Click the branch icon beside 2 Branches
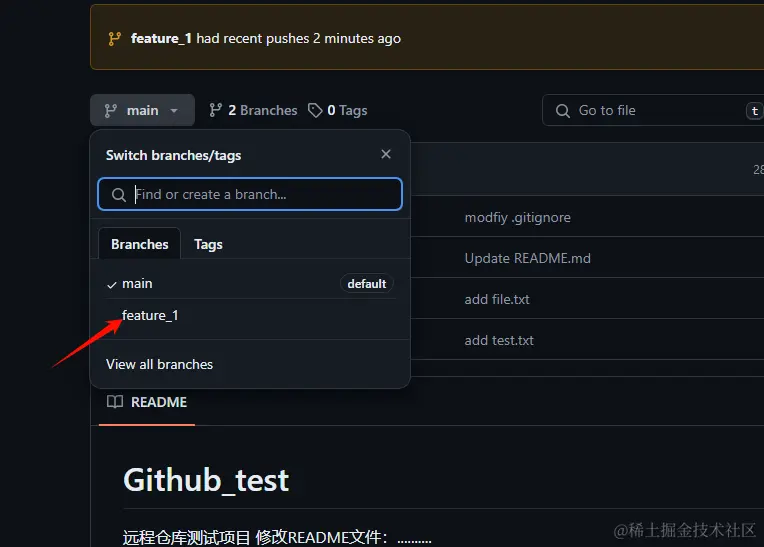Screen dimensions: 764x547 point(215,110)
